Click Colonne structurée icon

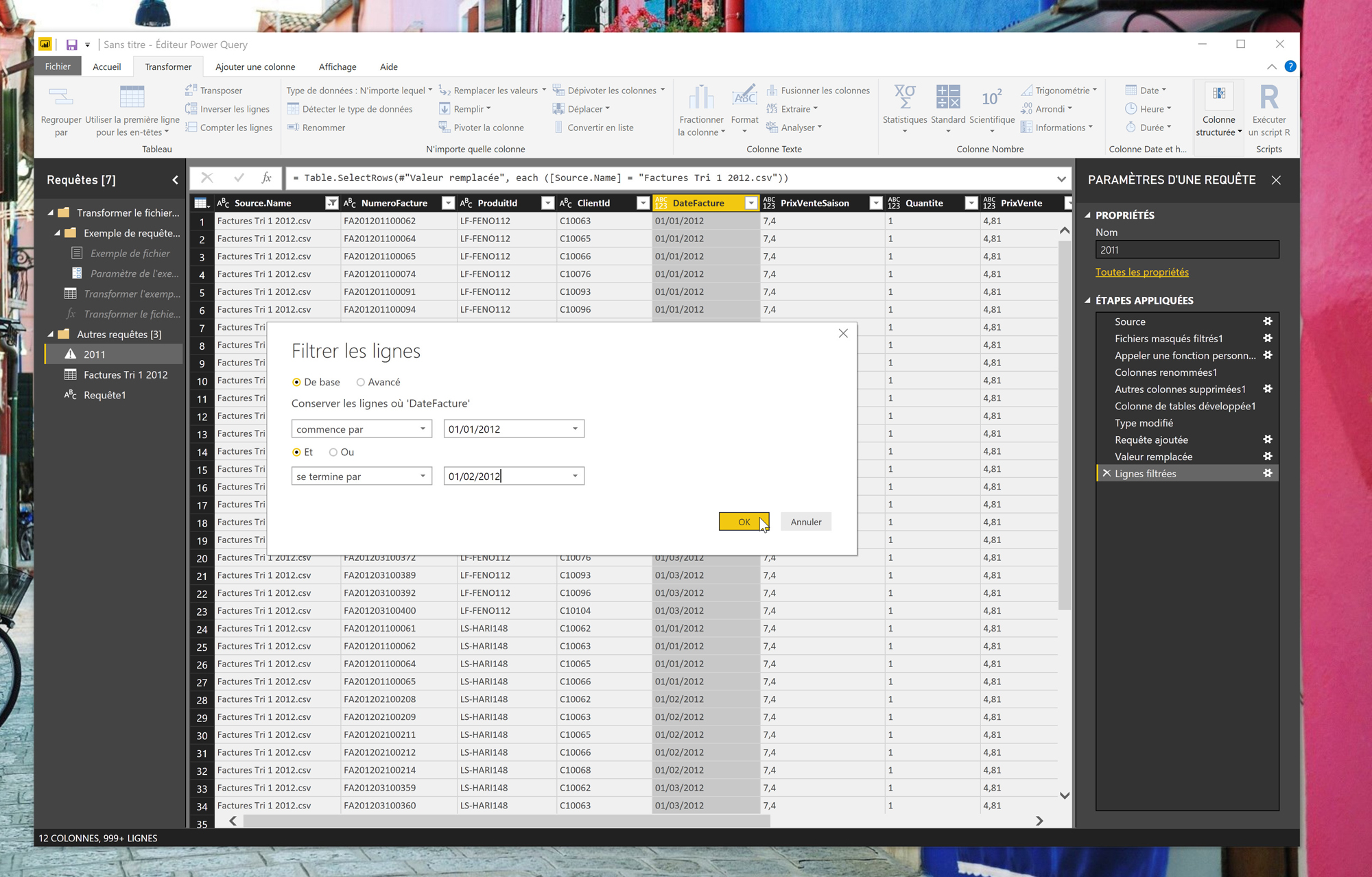pos(1218,95)
